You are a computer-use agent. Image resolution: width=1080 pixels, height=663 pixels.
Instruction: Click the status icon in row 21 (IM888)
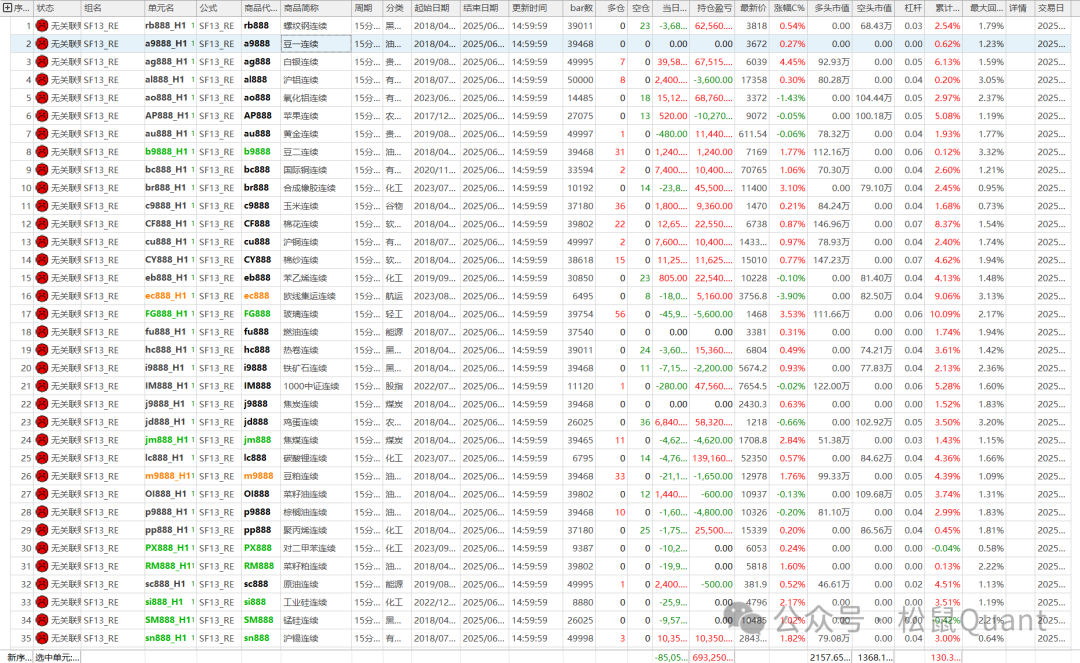[x=42, y=386]
